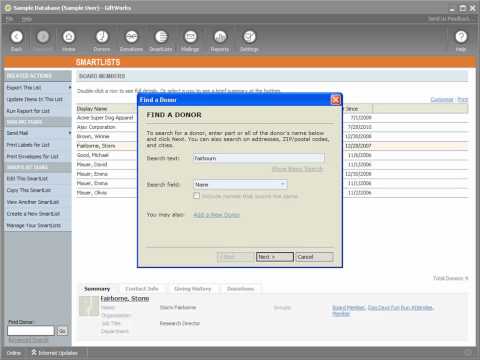Click the Internet Updates status bar icon
Image resolution: width=480 pixels, height=360 pixels.
[x=34, y=352]
